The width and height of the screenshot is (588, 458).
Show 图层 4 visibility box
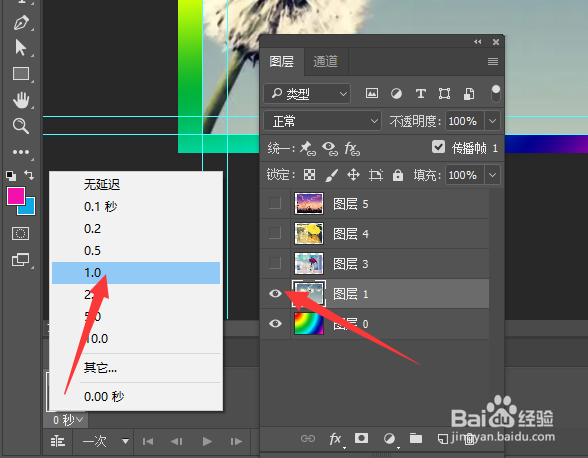click(x=275, y=233)
